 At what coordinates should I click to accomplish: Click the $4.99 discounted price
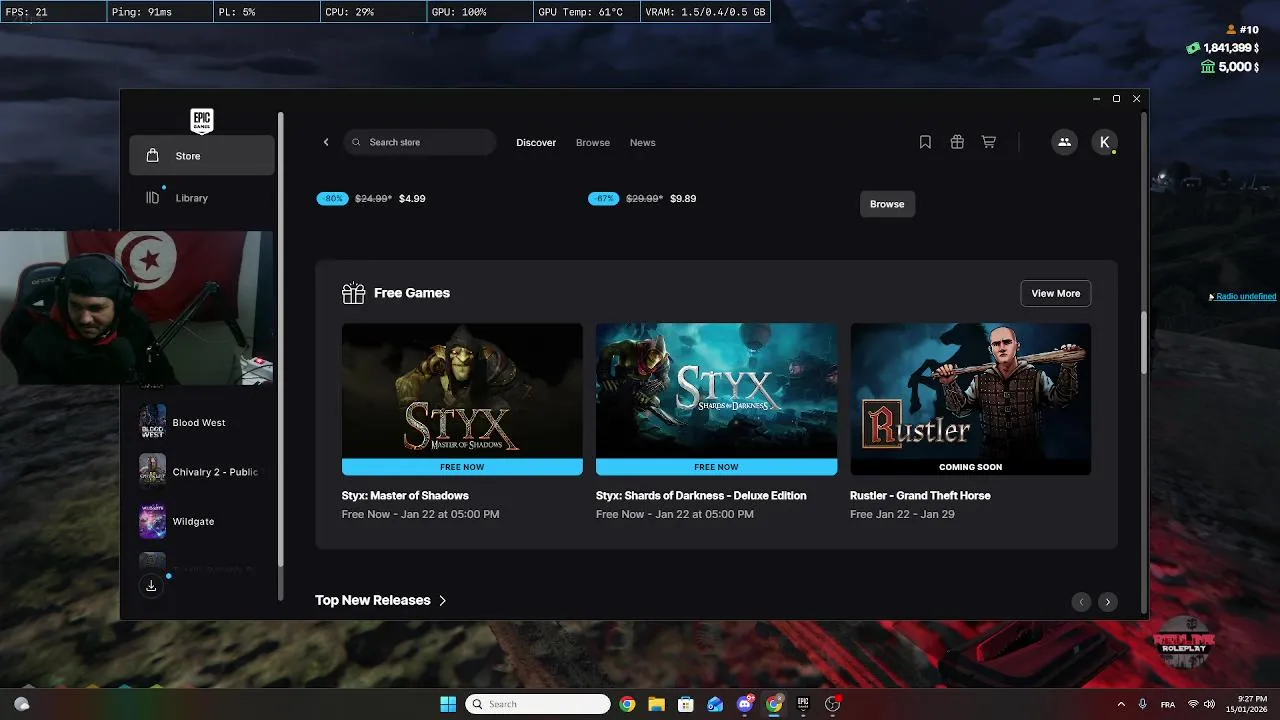[x=412, y=199]
